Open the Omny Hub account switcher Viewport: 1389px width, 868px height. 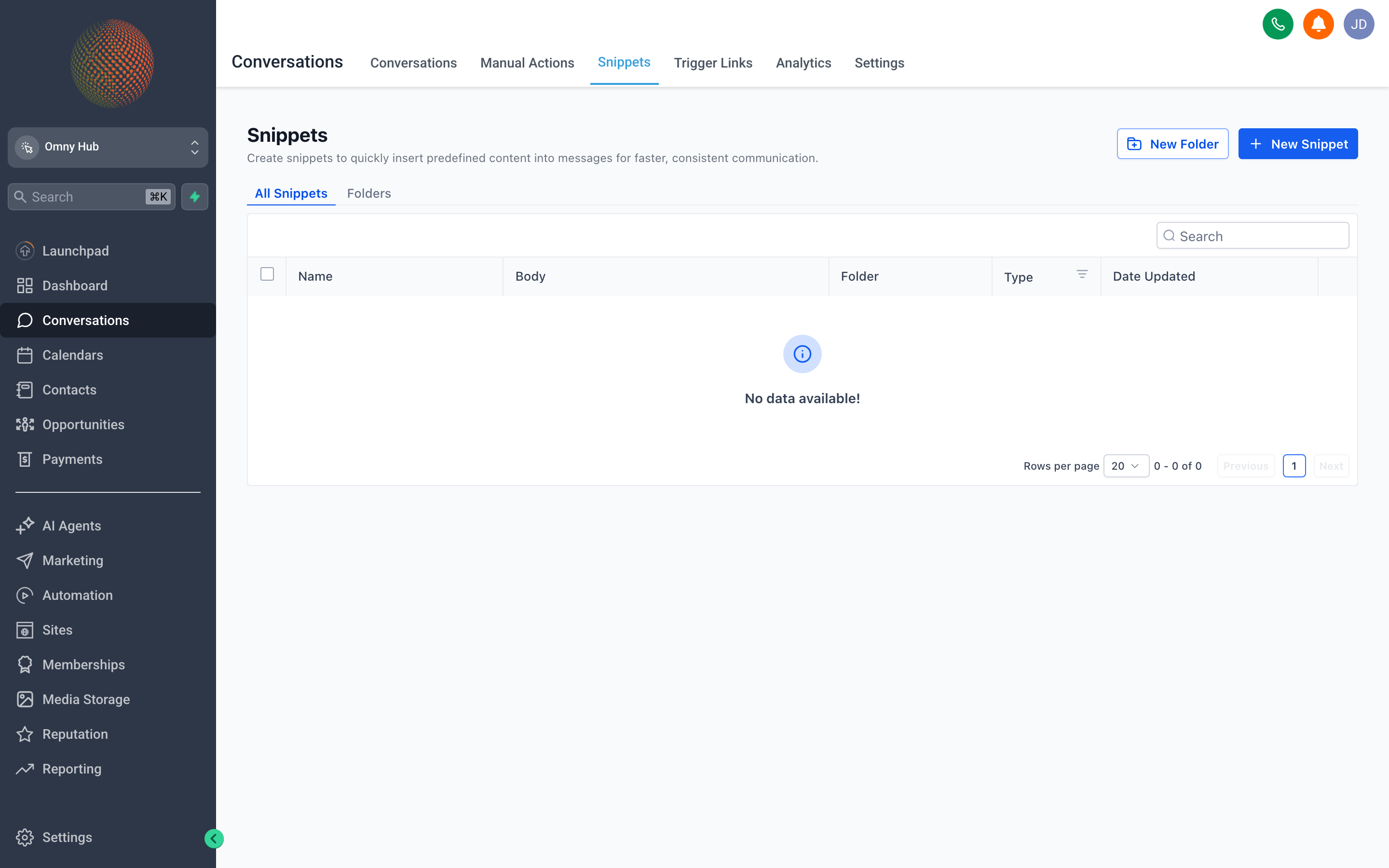(x=108, y=147)
